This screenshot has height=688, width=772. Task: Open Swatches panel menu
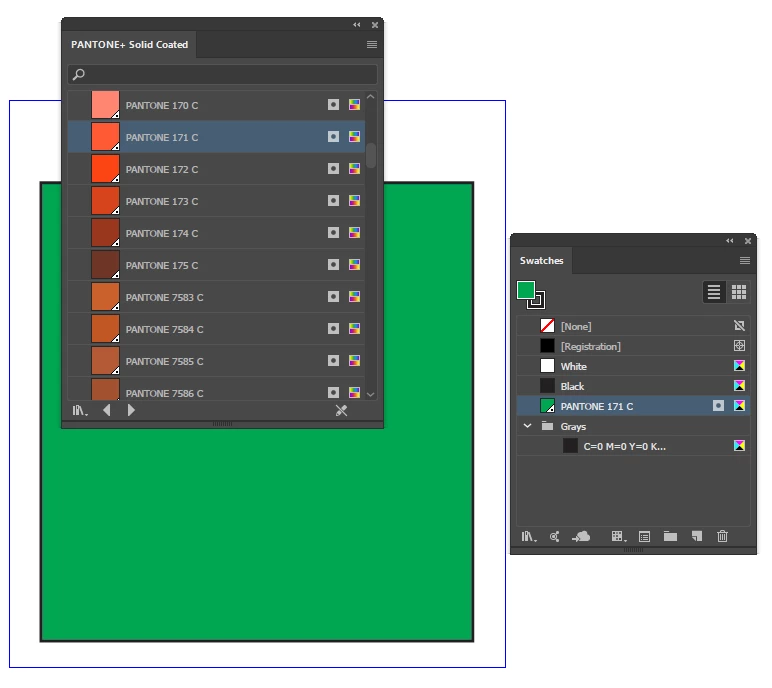745,261
